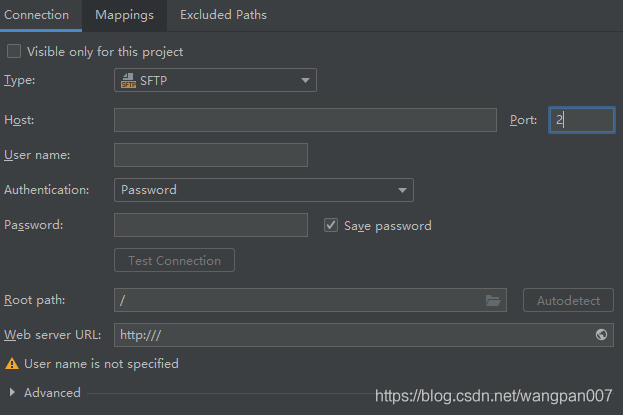This screenshot has width=623, height=415.
Task: Click the SFTP icon in Type field
Action: point(128,81)
